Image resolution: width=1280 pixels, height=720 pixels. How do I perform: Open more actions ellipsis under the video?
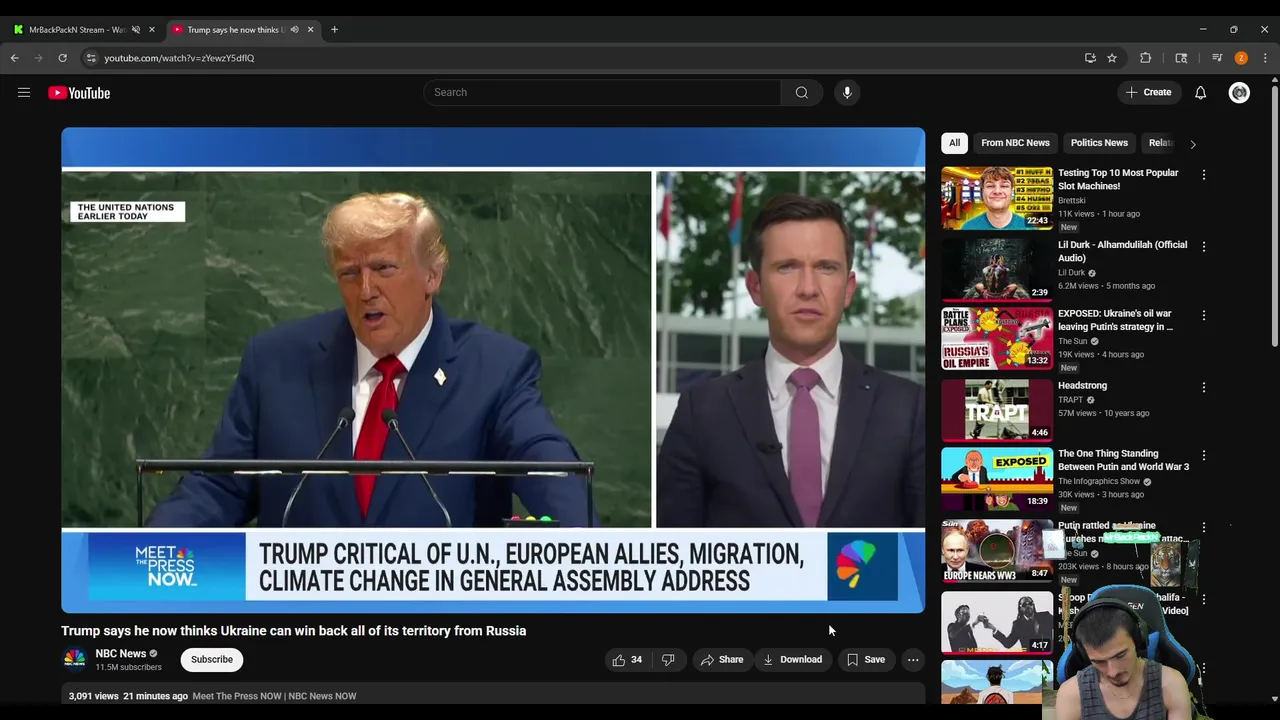pos(913,660)
